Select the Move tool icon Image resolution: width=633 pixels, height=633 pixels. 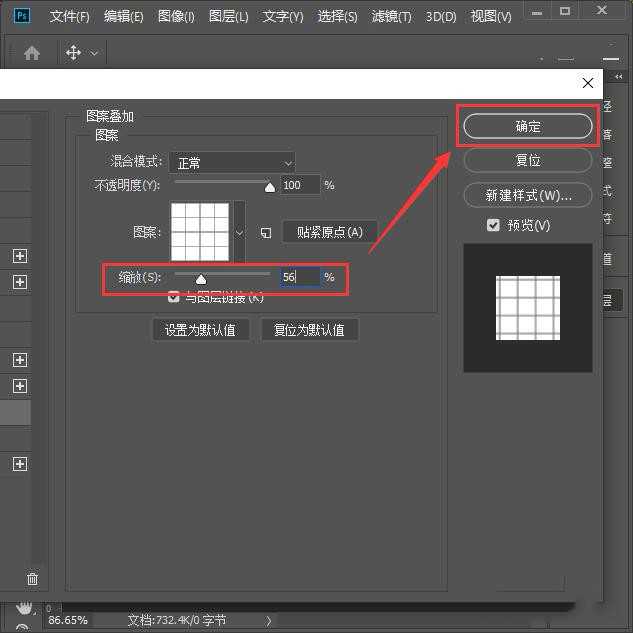point(74,53)
